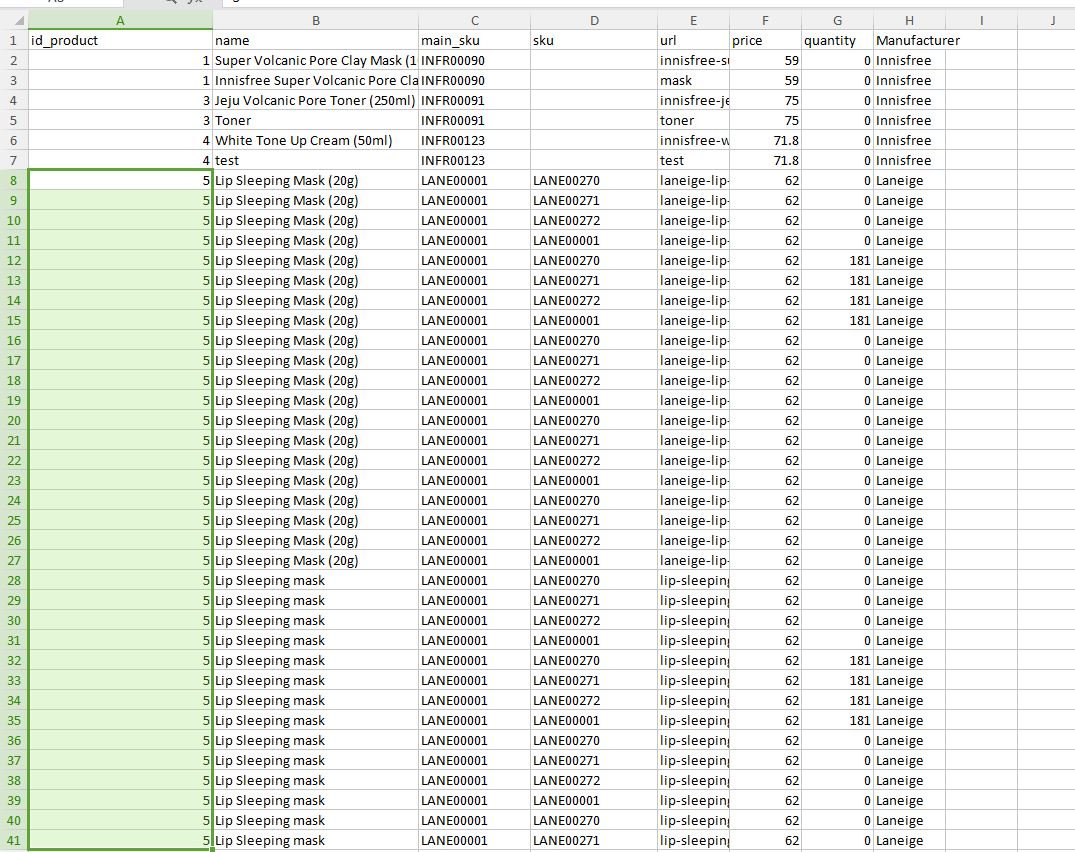Click Innisfree manufacturer cell in row 2
Image resolution: width=1075 pixels, height=852 pixels.
[909, 60]
